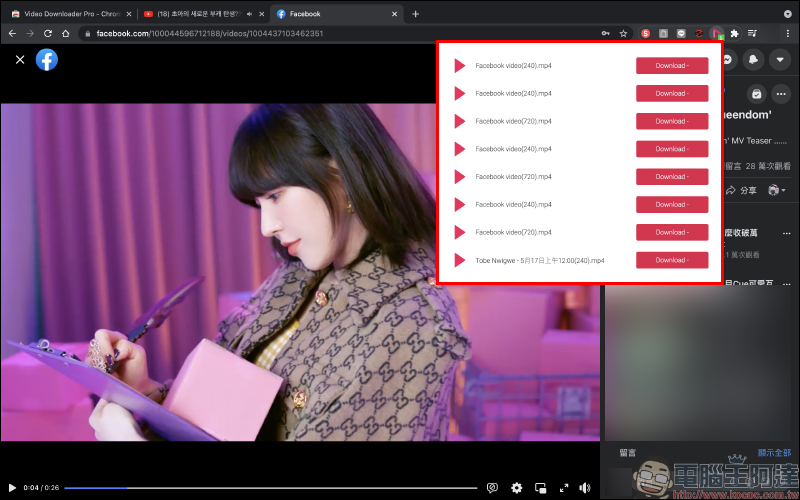Open the browser home page
This screenshot has height=500, width=800.
[65, 33]
